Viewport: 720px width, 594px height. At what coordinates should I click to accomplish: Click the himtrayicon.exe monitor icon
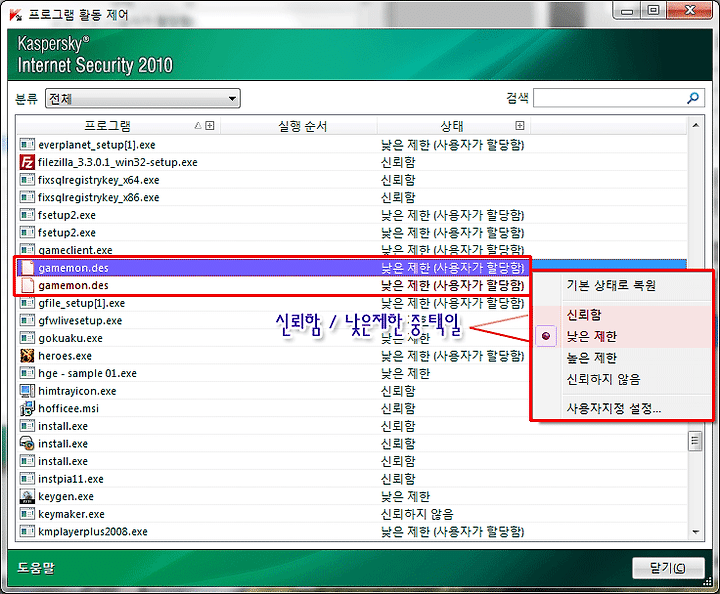pos(27,391)
